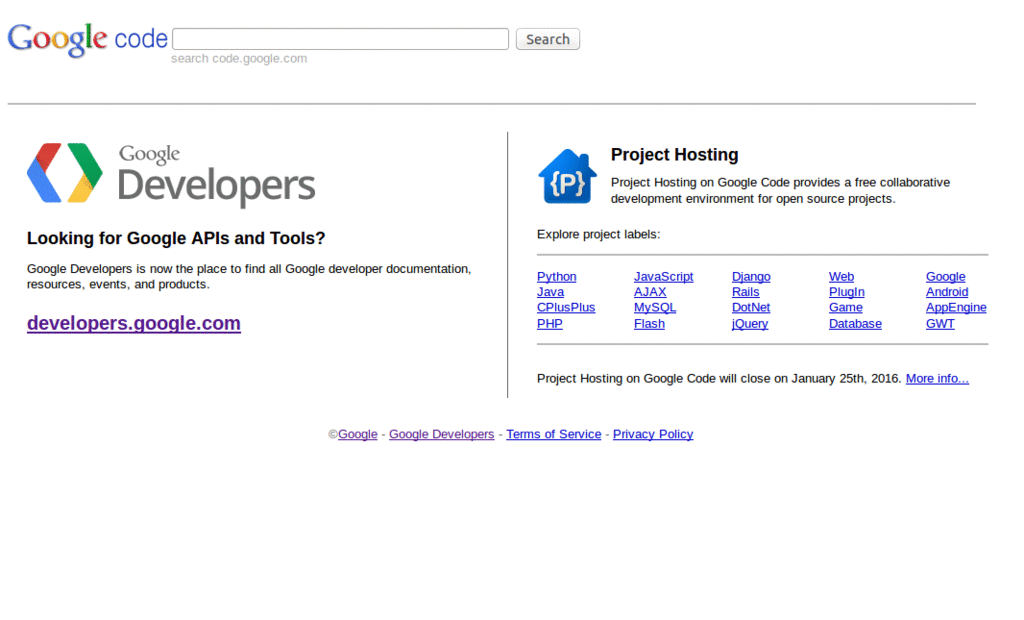The height and width of the screenshot is (620, 1024).
Task: Open the GWT project label
Action: tap(940, 323)
